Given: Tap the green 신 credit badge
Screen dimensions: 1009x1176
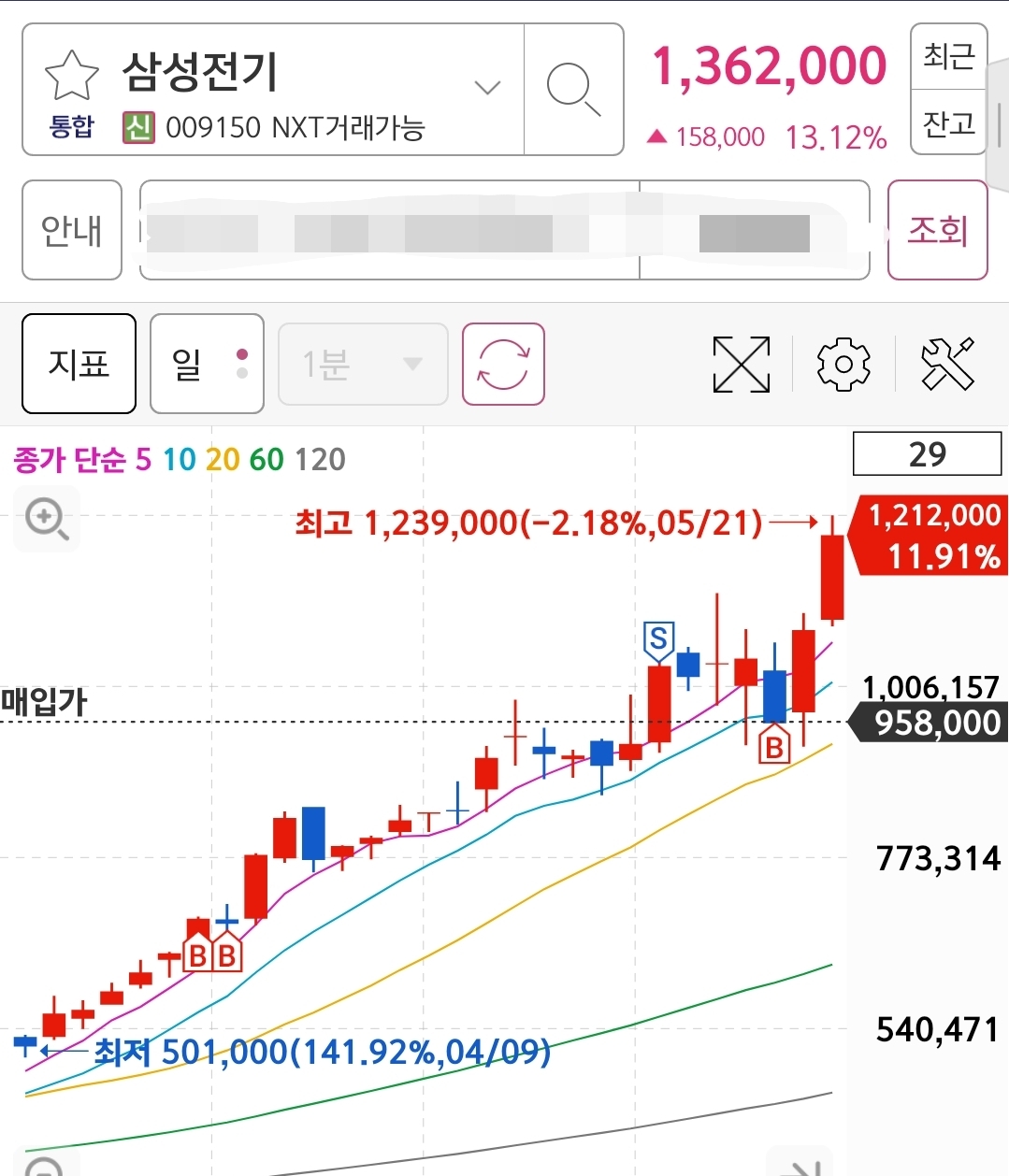Looking at the screenshot, I should pyautogui.click(x=138, y=127).
